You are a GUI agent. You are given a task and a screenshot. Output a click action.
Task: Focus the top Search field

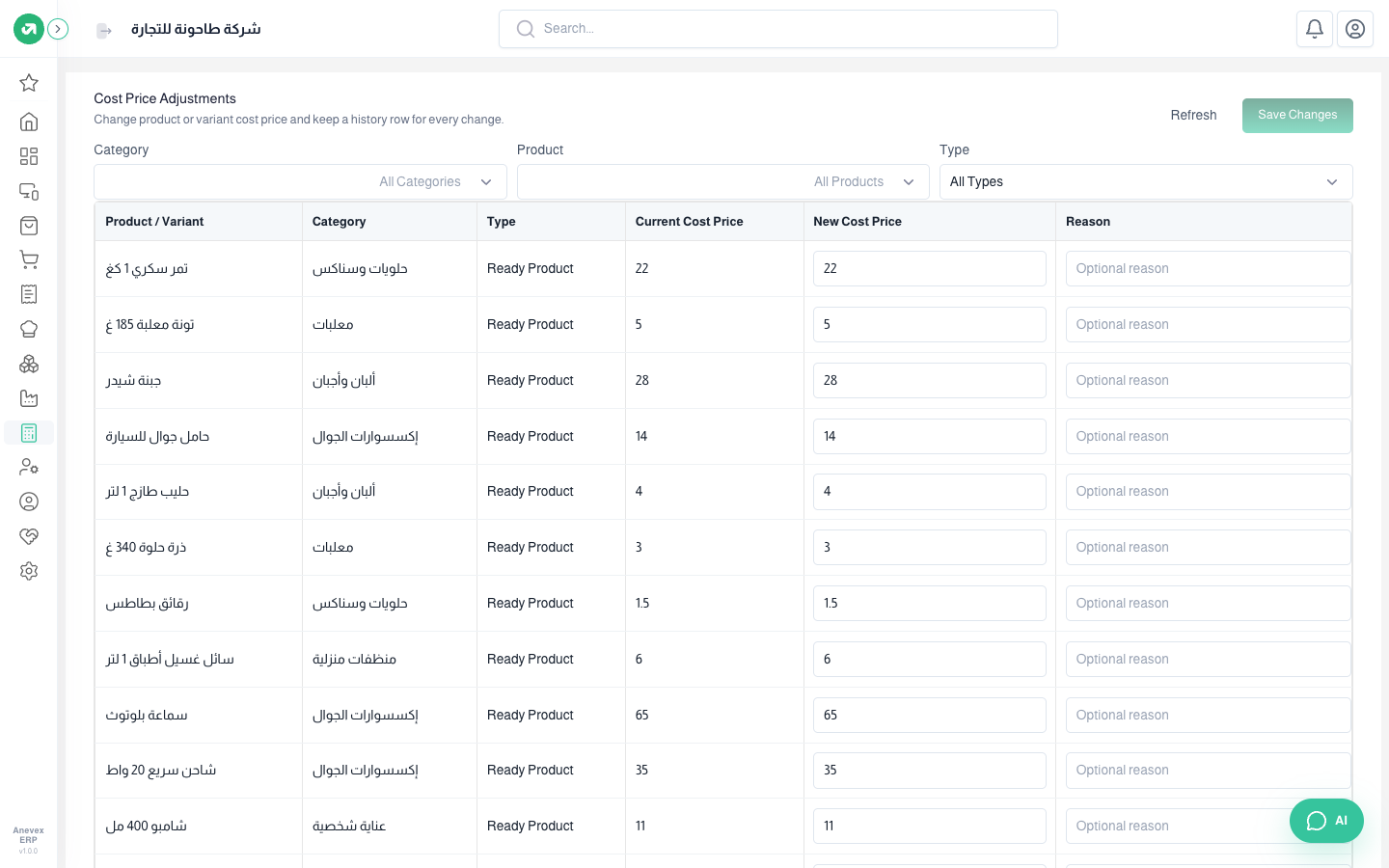point(778,29)
